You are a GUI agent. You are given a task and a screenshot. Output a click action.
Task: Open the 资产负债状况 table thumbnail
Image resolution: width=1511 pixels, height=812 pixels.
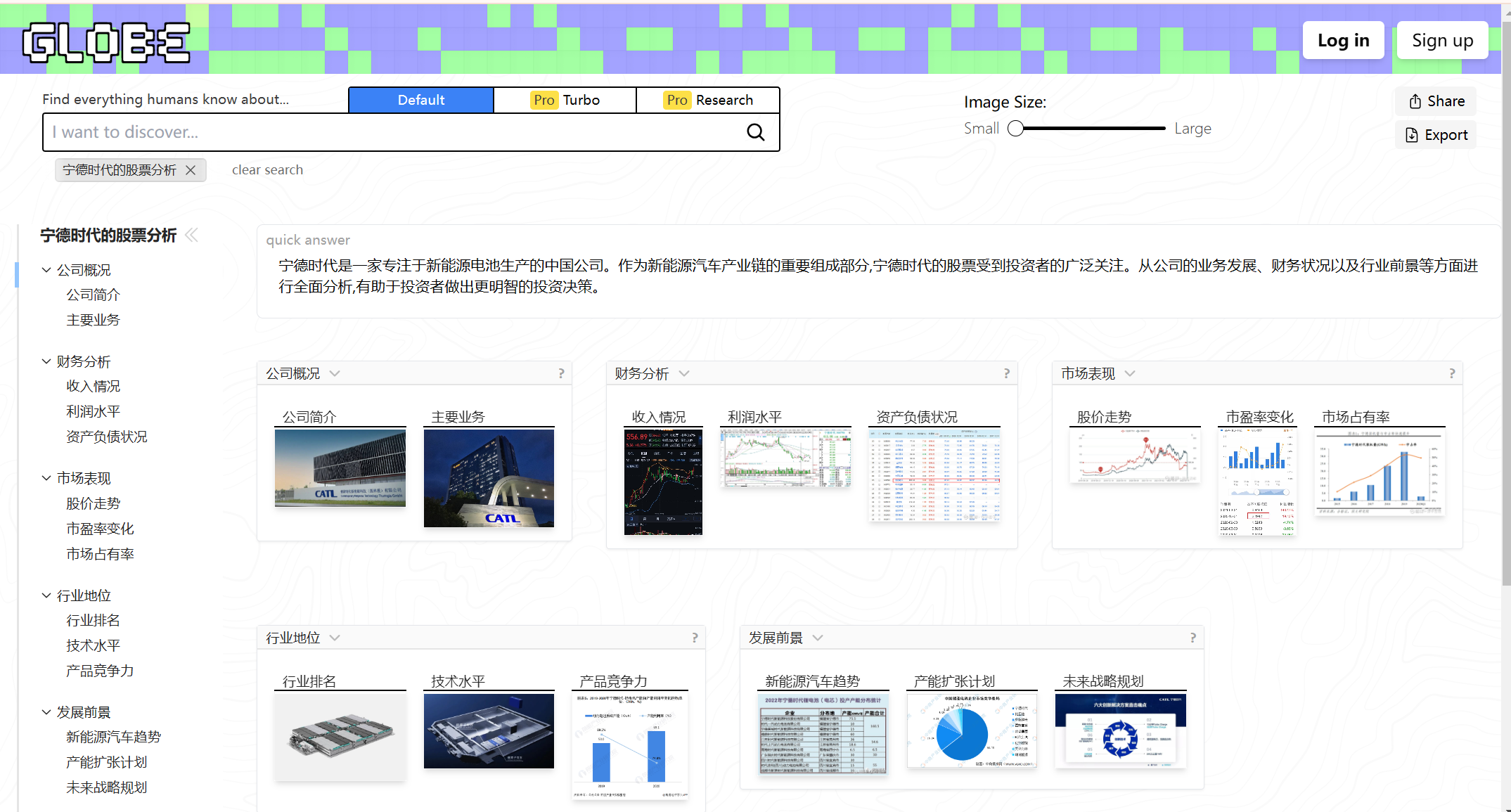point(934,475)
